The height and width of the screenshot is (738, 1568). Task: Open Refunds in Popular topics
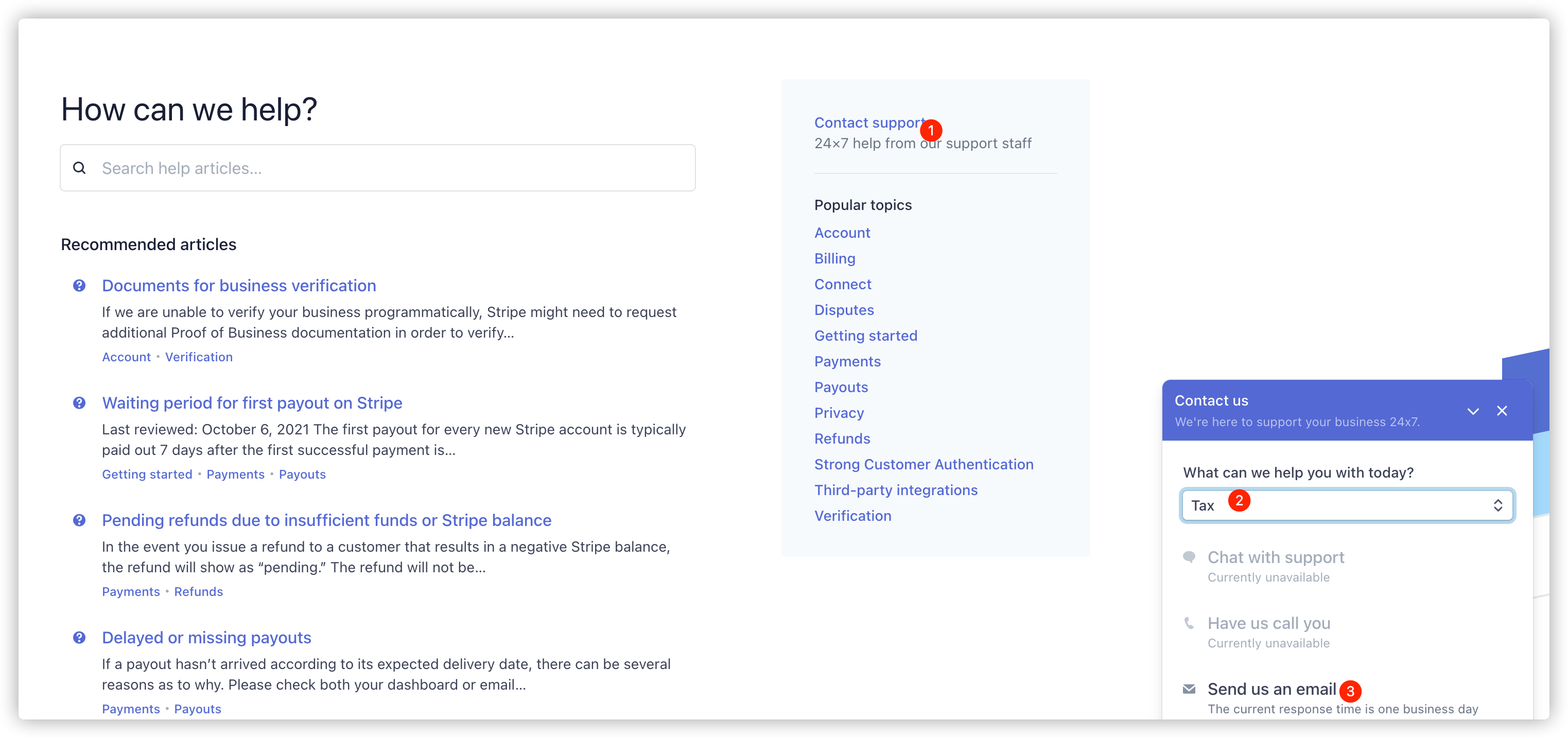coord(842,438)
